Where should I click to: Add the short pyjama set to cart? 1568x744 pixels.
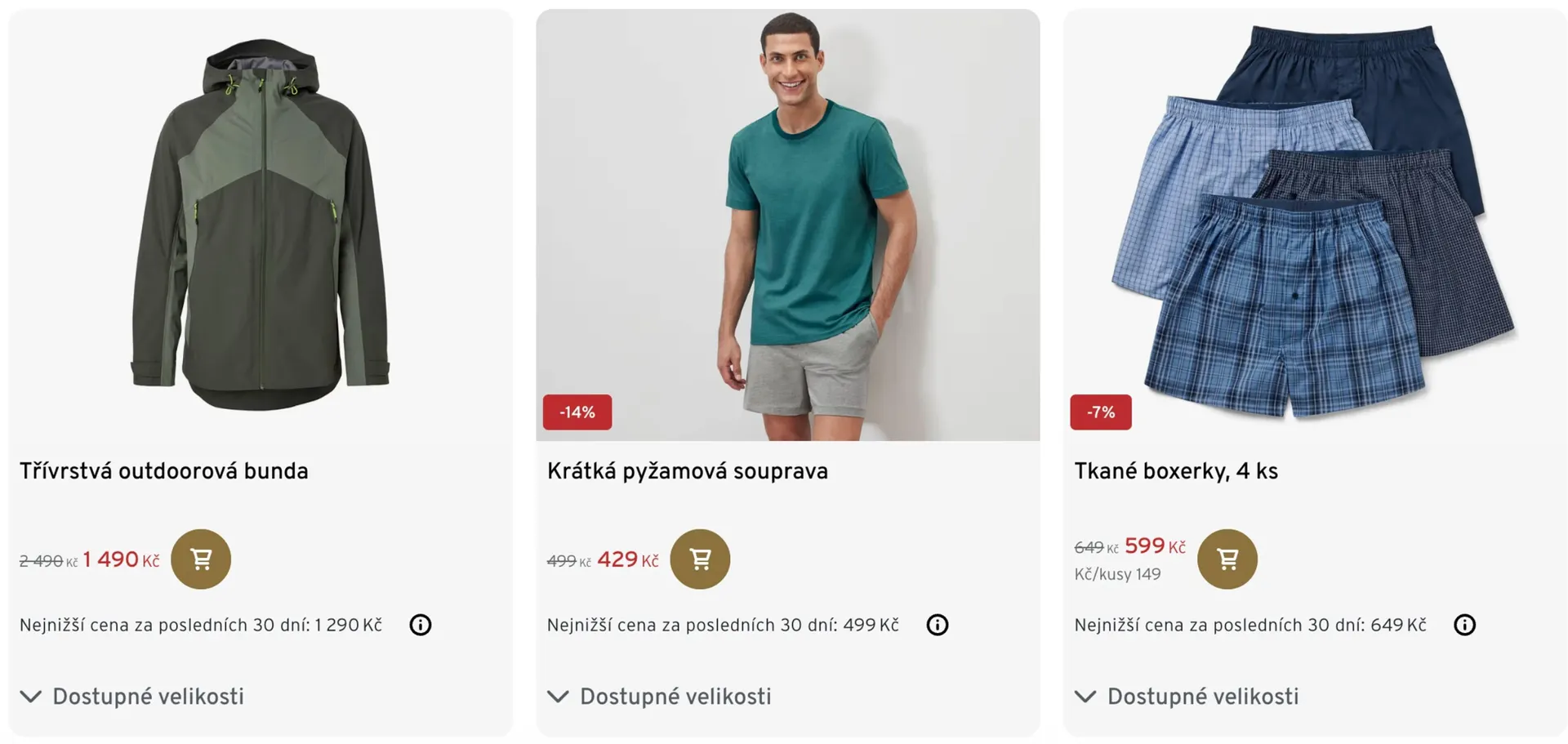coord(700,559)
